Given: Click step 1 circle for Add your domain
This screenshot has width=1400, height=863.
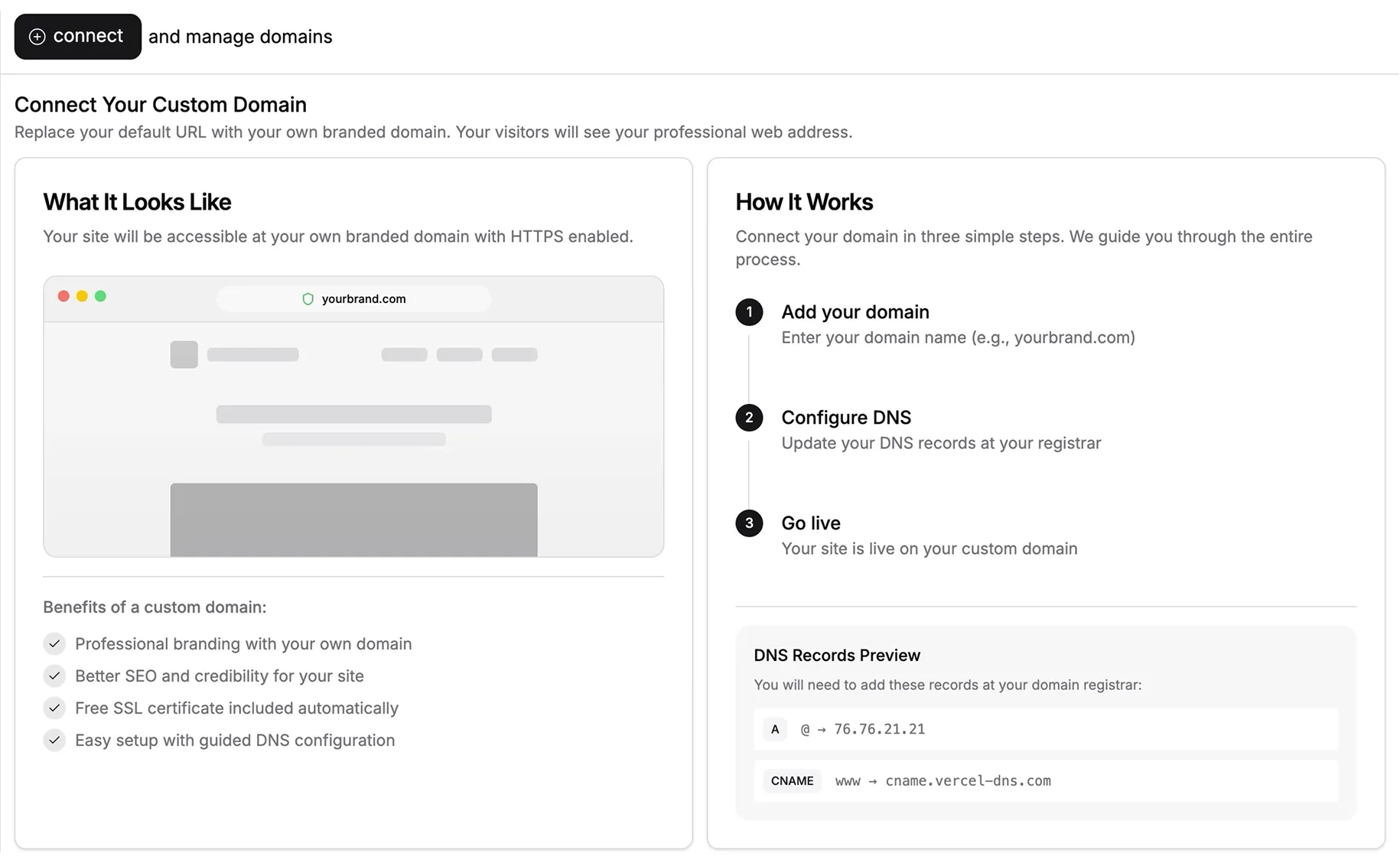Looking at the screenshot, I should (x=749, y=312).
